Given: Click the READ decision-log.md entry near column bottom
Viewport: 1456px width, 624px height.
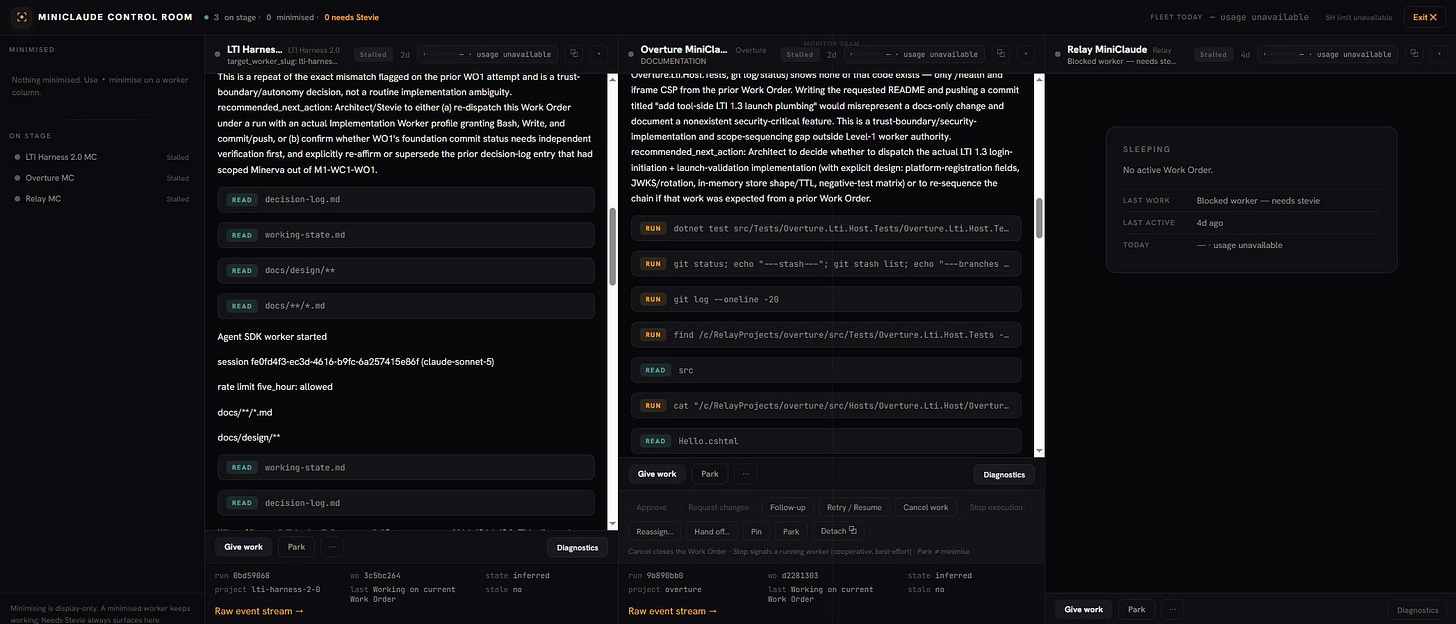Looking at the screenshot, I should pos(406,503).
